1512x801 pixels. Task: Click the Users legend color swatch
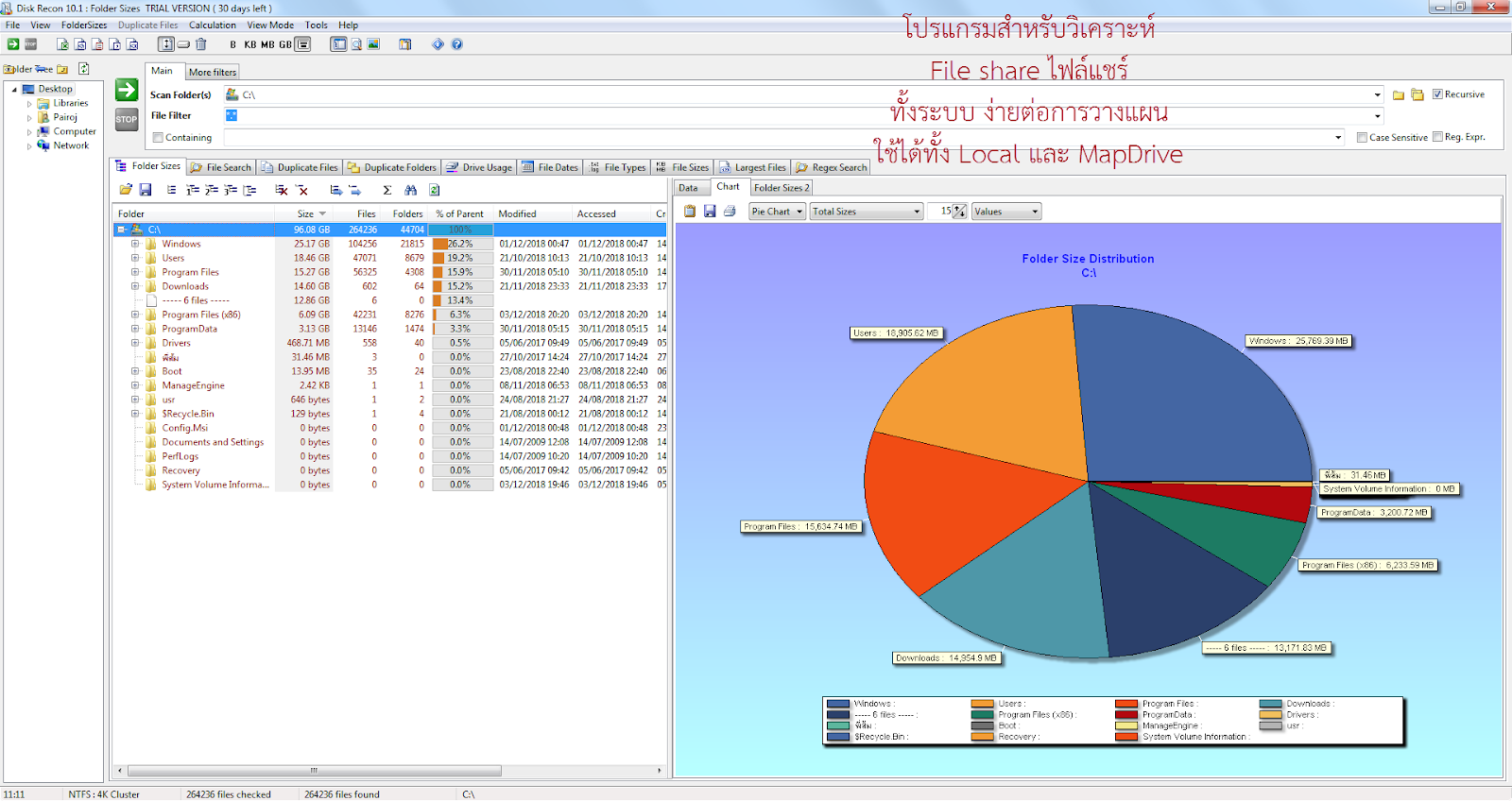[x=983, y=704]
